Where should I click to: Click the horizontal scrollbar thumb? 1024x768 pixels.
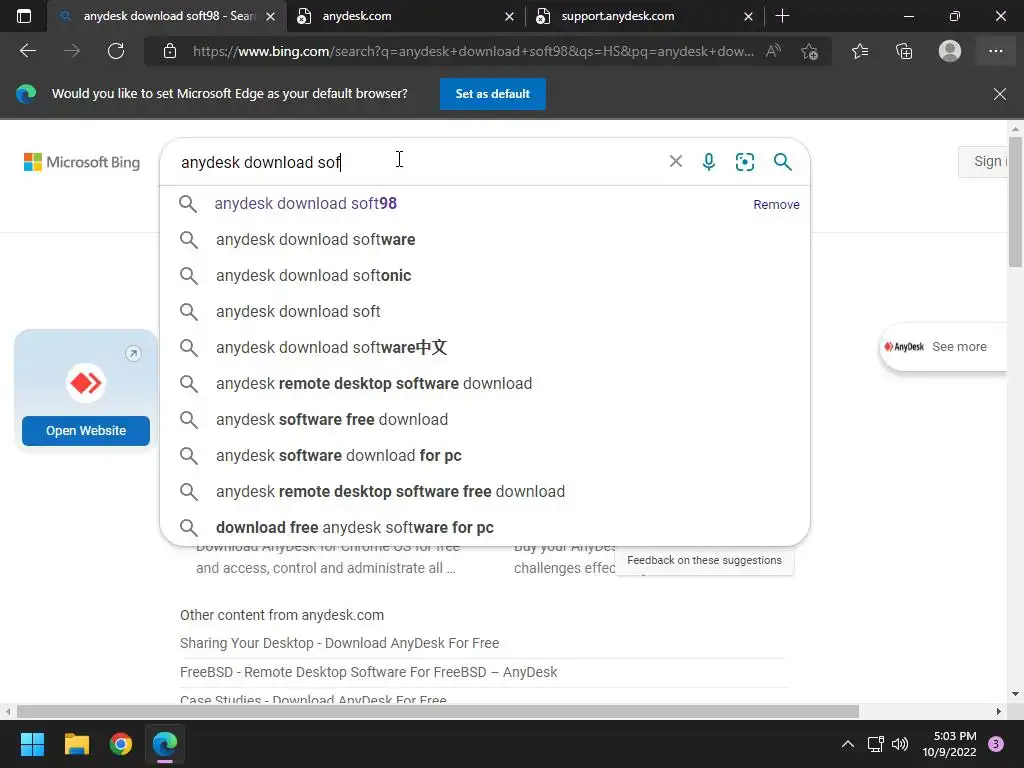pos(438,711)
